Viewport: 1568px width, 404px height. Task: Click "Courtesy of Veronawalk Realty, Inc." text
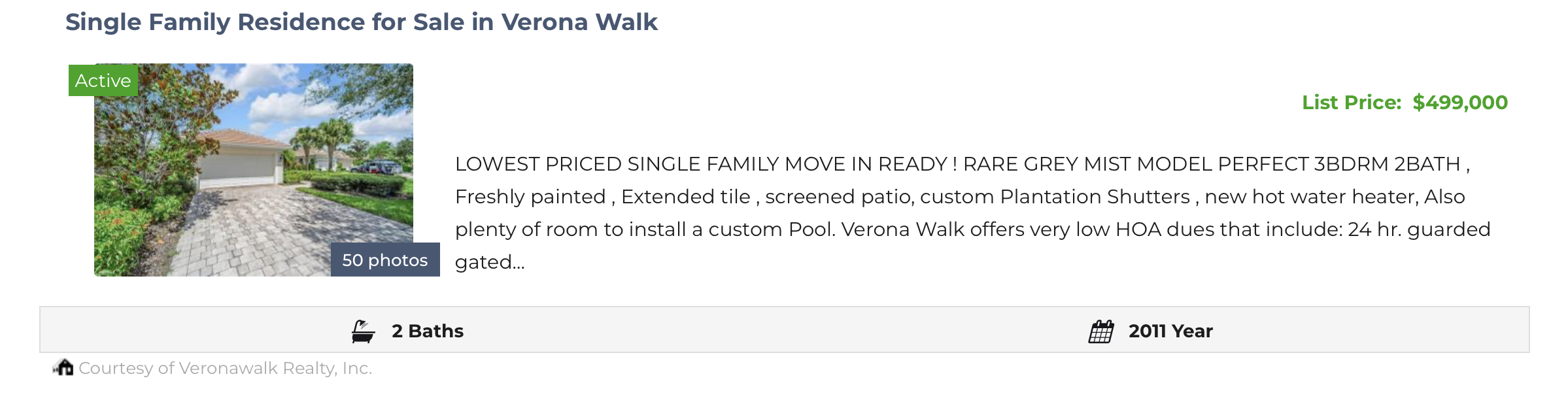(225, 369)
